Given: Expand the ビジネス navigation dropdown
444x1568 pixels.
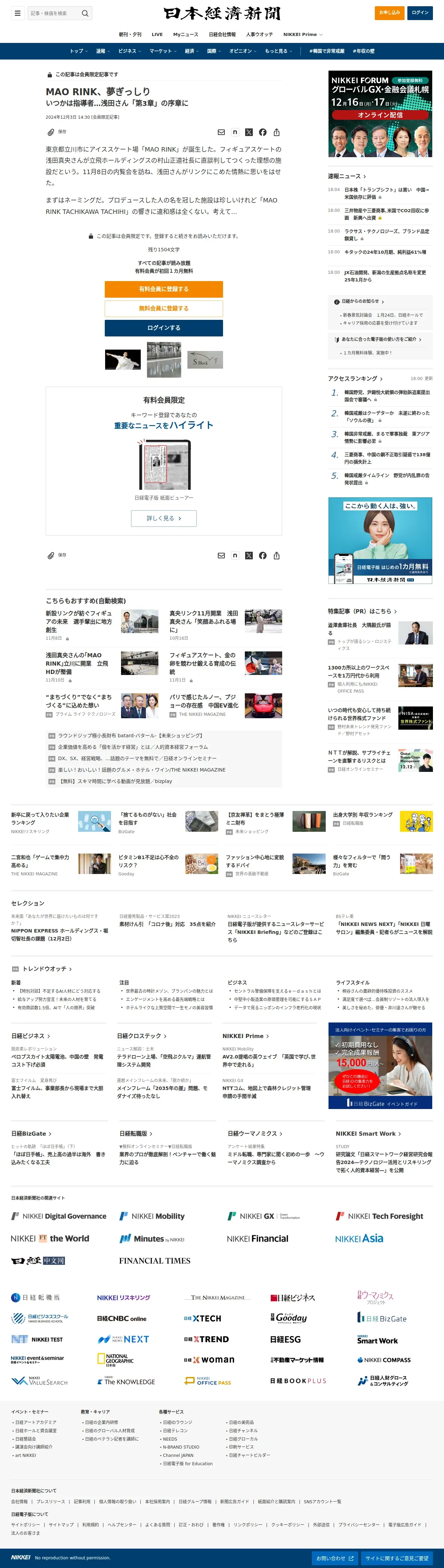Looking at the screenshot, I should click(130, 51).
